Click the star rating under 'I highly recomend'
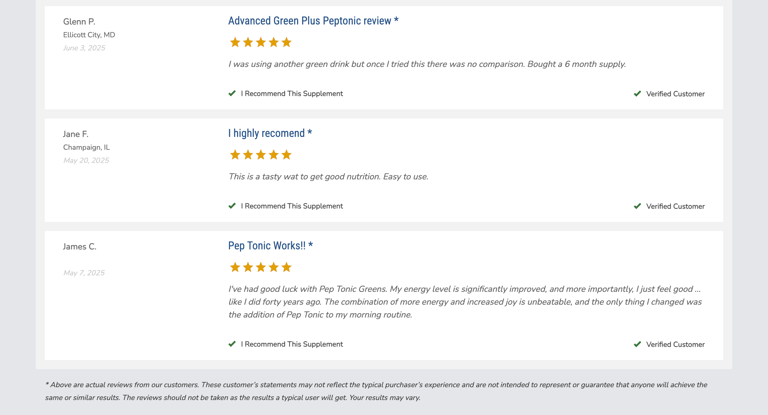This screenshot has height=415, width=768. pyautogui.click(x=261, y=155)
